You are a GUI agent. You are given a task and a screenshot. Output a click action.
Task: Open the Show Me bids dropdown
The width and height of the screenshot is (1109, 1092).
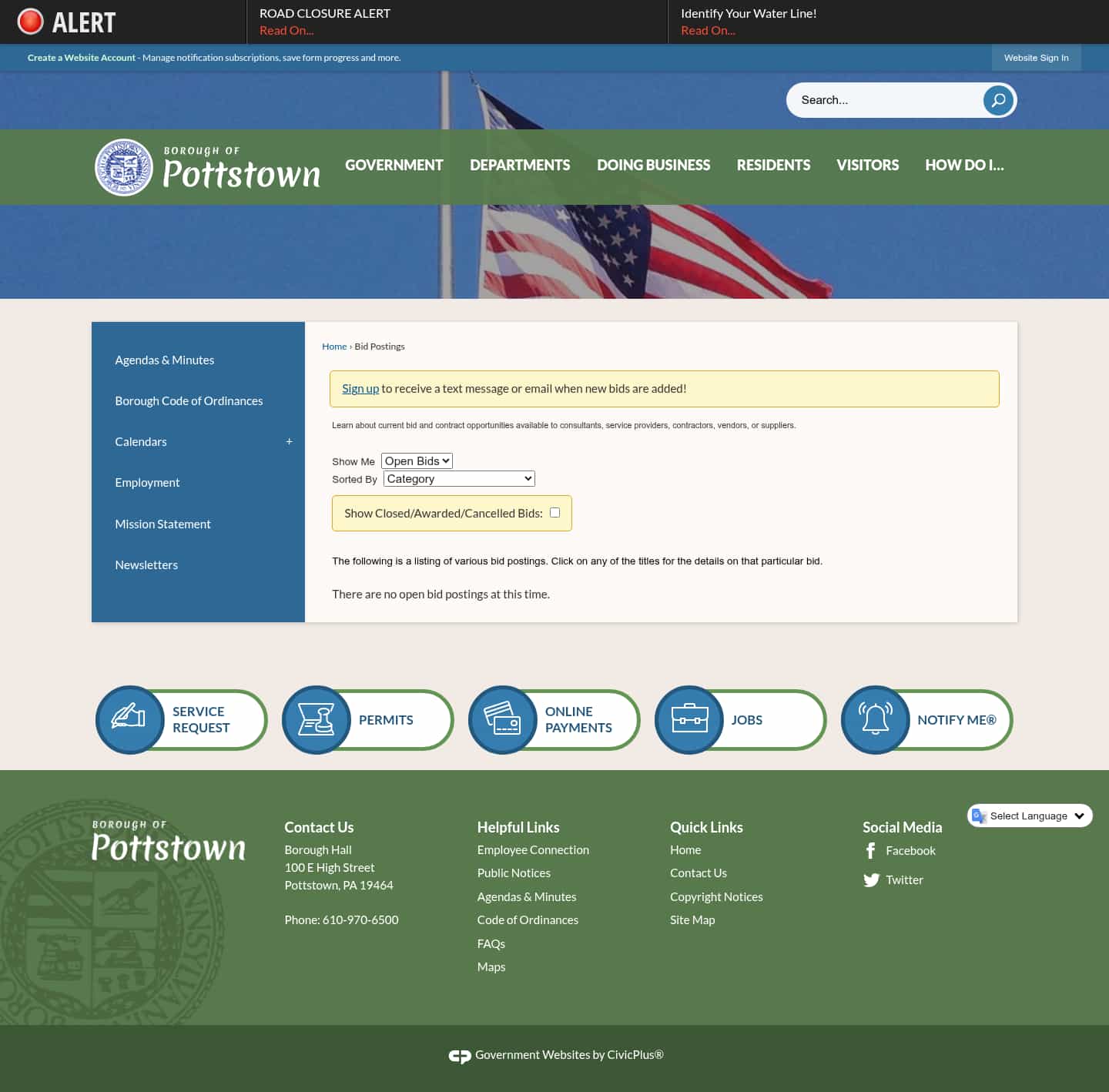[416, 461]
